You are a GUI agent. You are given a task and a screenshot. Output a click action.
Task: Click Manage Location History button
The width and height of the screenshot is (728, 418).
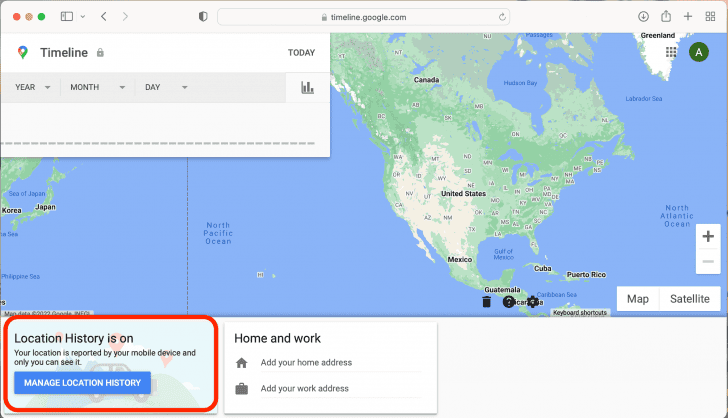[82, 382]
